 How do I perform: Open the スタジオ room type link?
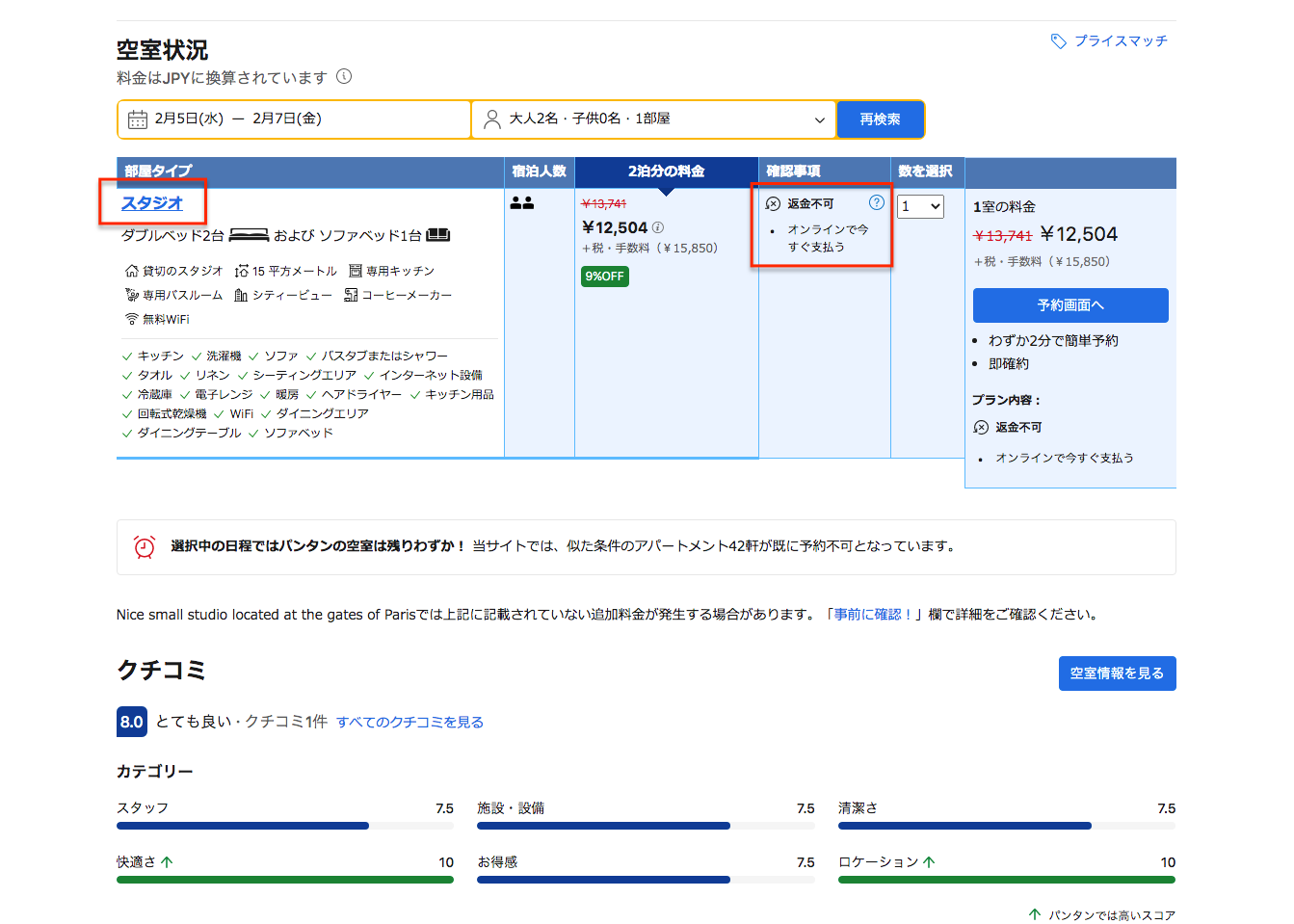tap(151, 203)
